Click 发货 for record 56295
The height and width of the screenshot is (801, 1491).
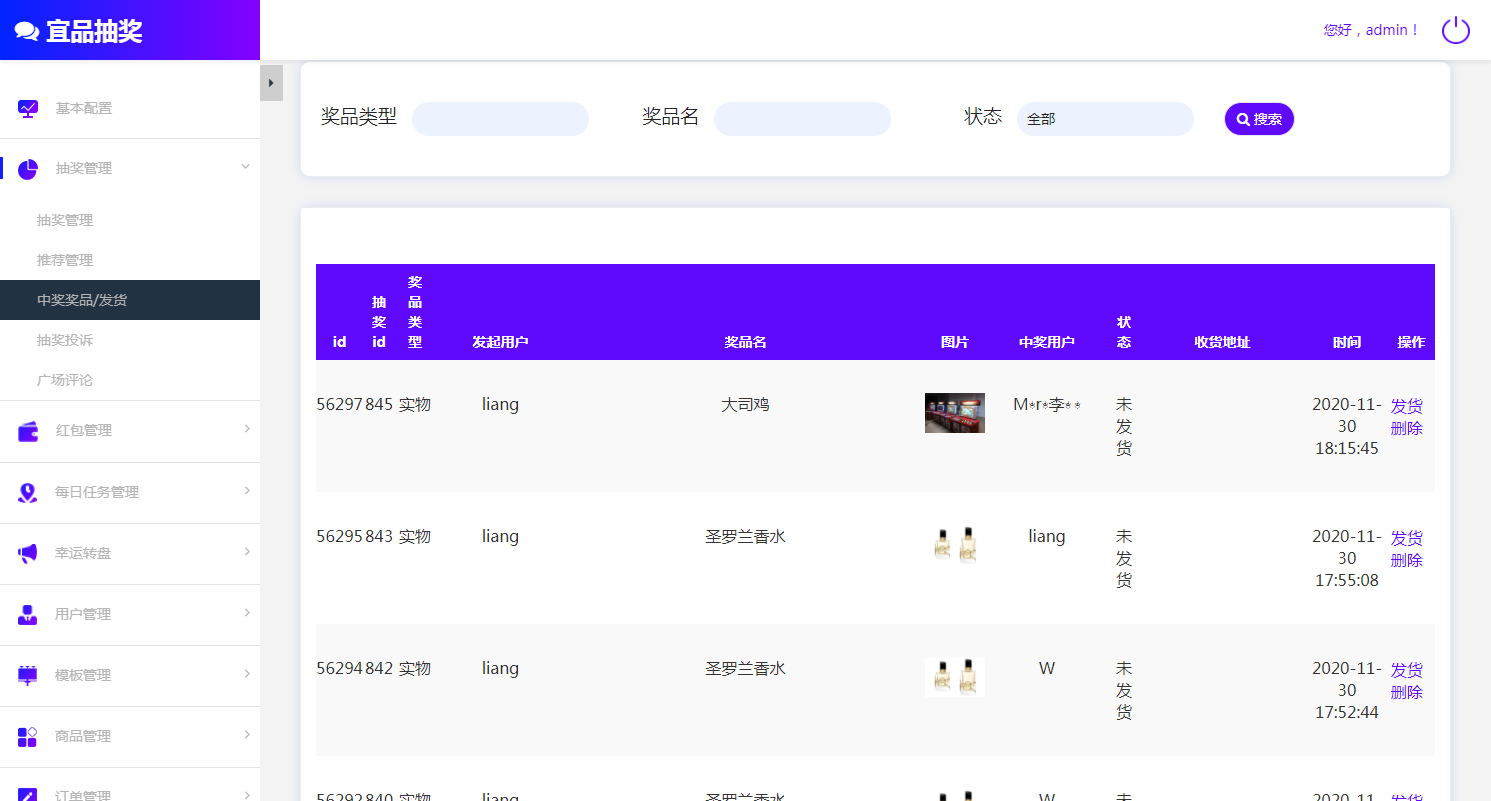point(1406,538)
